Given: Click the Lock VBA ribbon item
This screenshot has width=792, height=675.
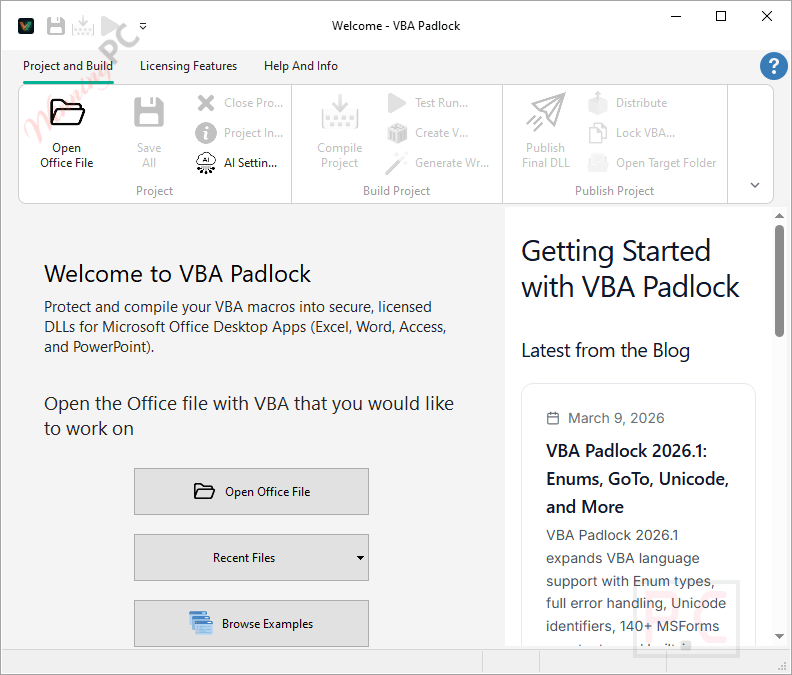Looking at the screenshot, I should [x=631, y=133].
